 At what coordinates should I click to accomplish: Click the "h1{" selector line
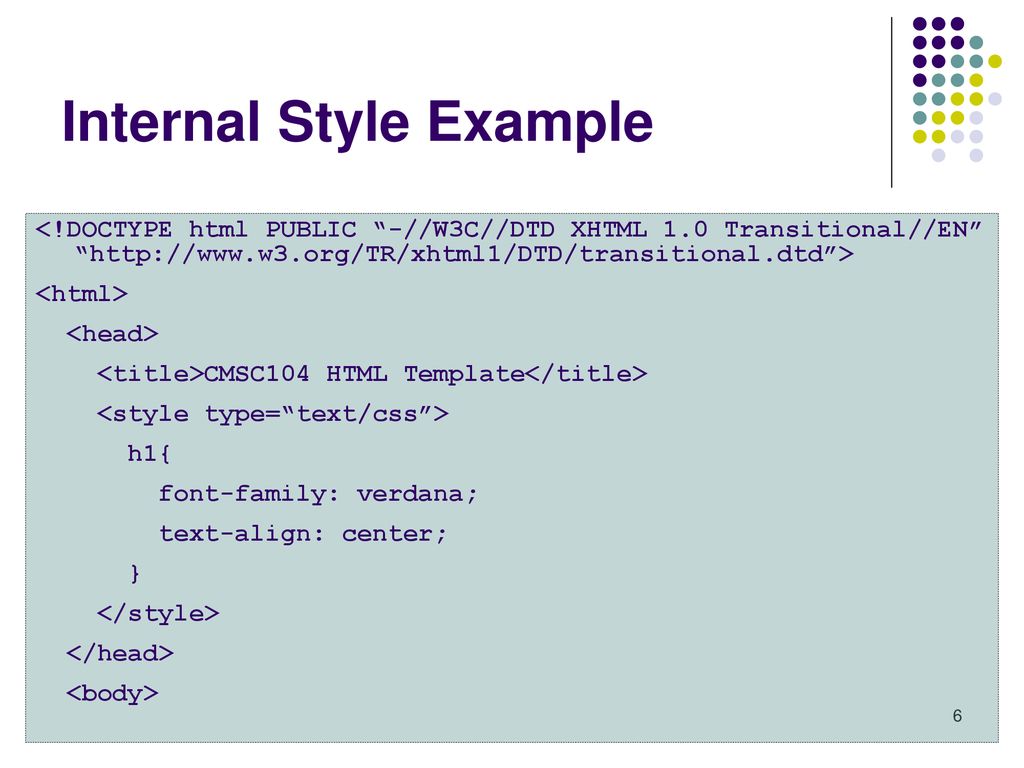(149, 453)
